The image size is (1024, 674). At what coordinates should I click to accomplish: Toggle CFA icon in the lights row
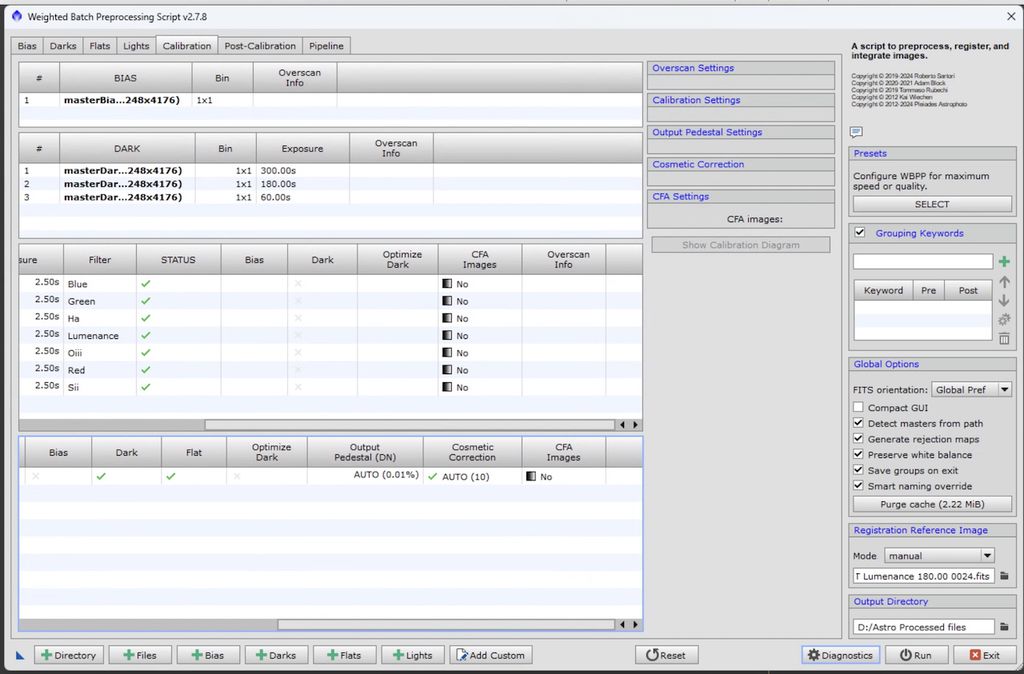pos(531,476)
